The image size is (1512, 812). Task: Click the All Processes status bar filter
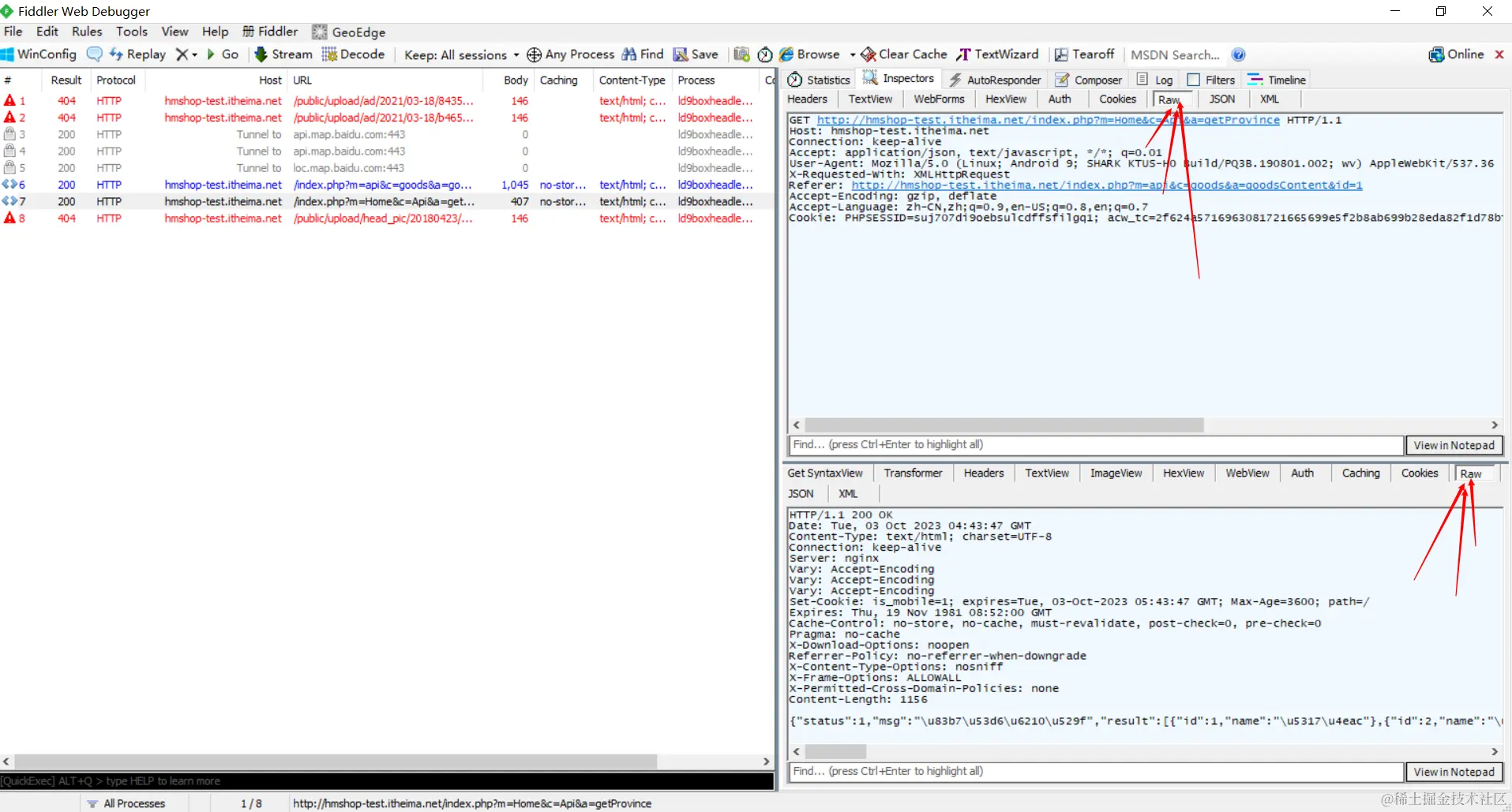tap(126, 804)
